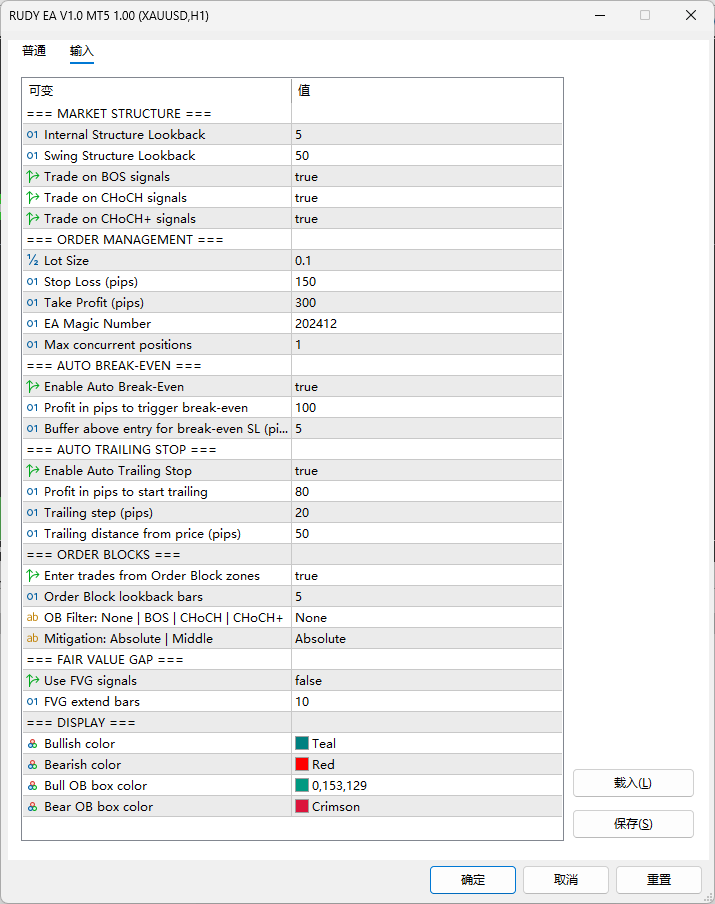
Task: Click the 确定 button
Action: click(473, 880)
